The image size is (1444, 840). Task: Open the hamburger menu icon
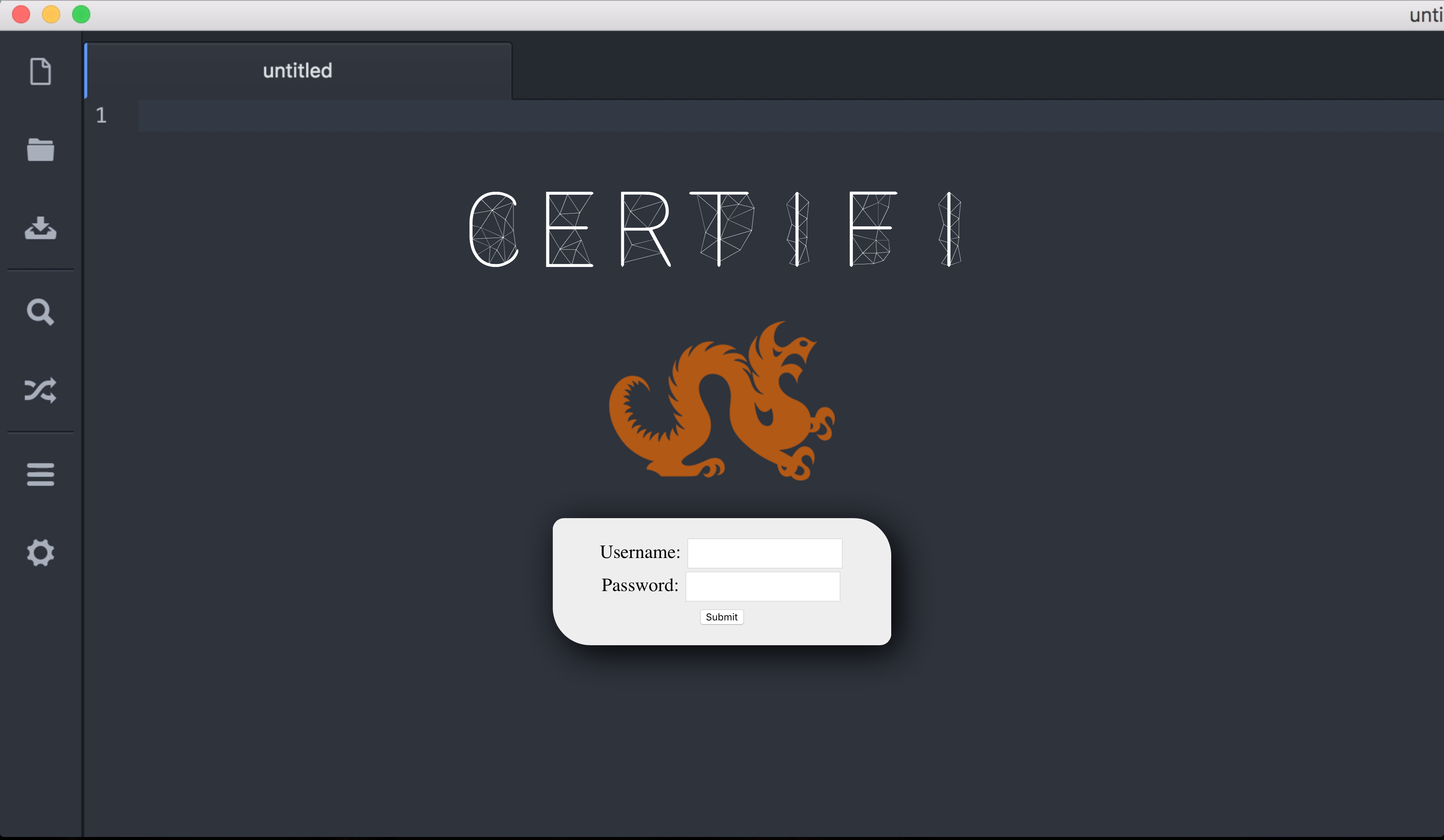coord(40,475)
